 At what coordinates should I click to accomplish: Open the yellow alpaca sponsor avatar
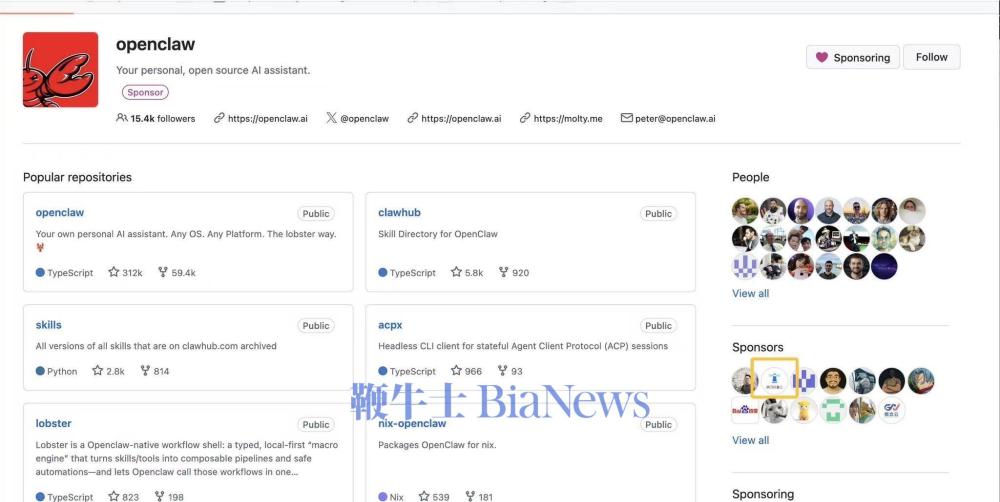[x=804, y=410]
